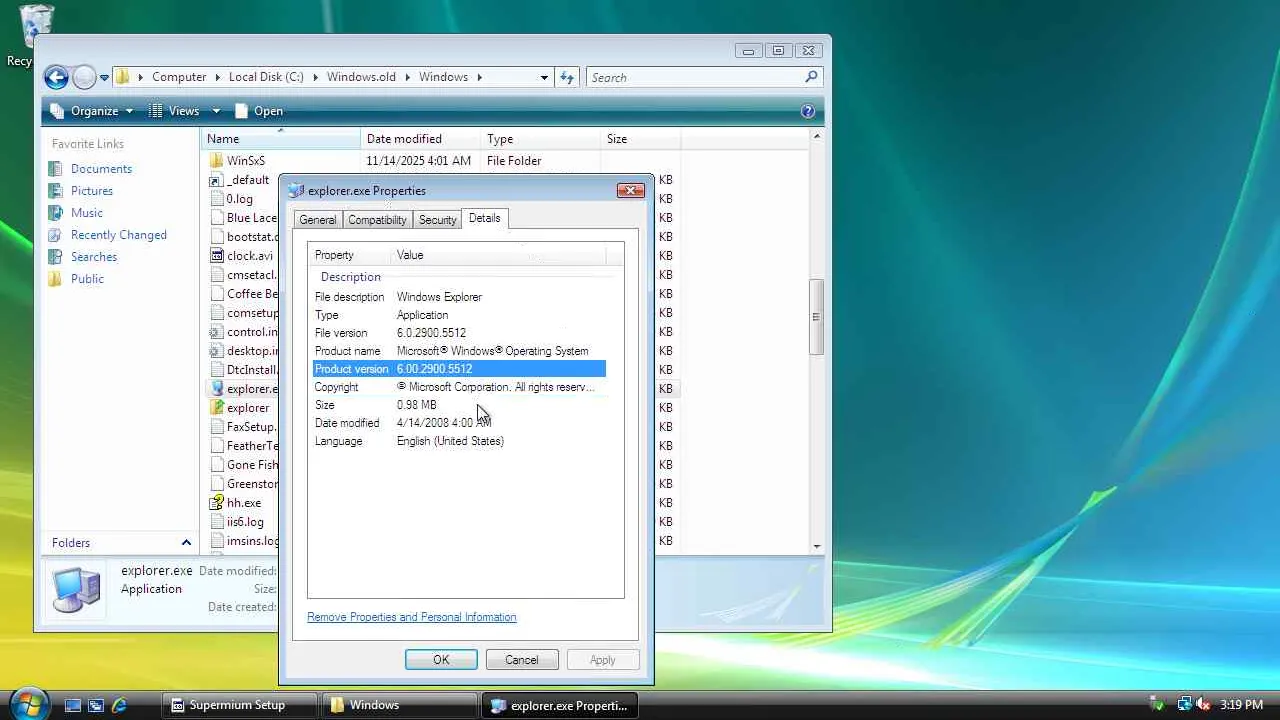Open the Windows Start menu
1280x720 pixels.
click(28, 704)
